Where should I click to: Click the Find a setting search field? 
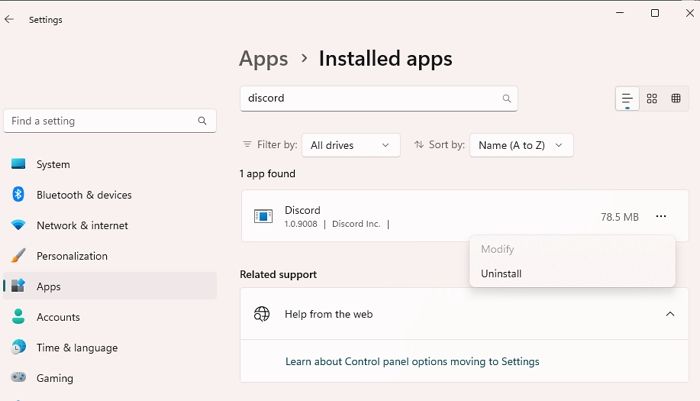pyautogui.click(x=100, y=121)
